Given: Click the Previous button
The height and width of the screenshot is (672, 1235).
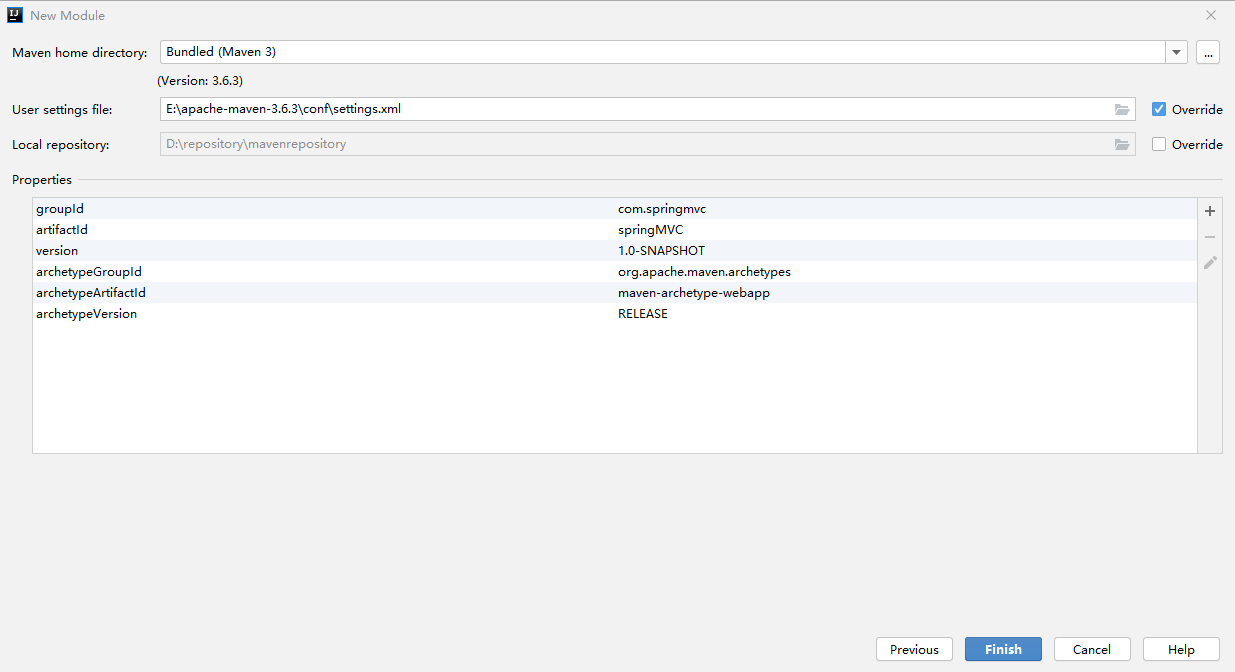Looking at the screenshot, I should pyautogui.click(x=914, y=649).
